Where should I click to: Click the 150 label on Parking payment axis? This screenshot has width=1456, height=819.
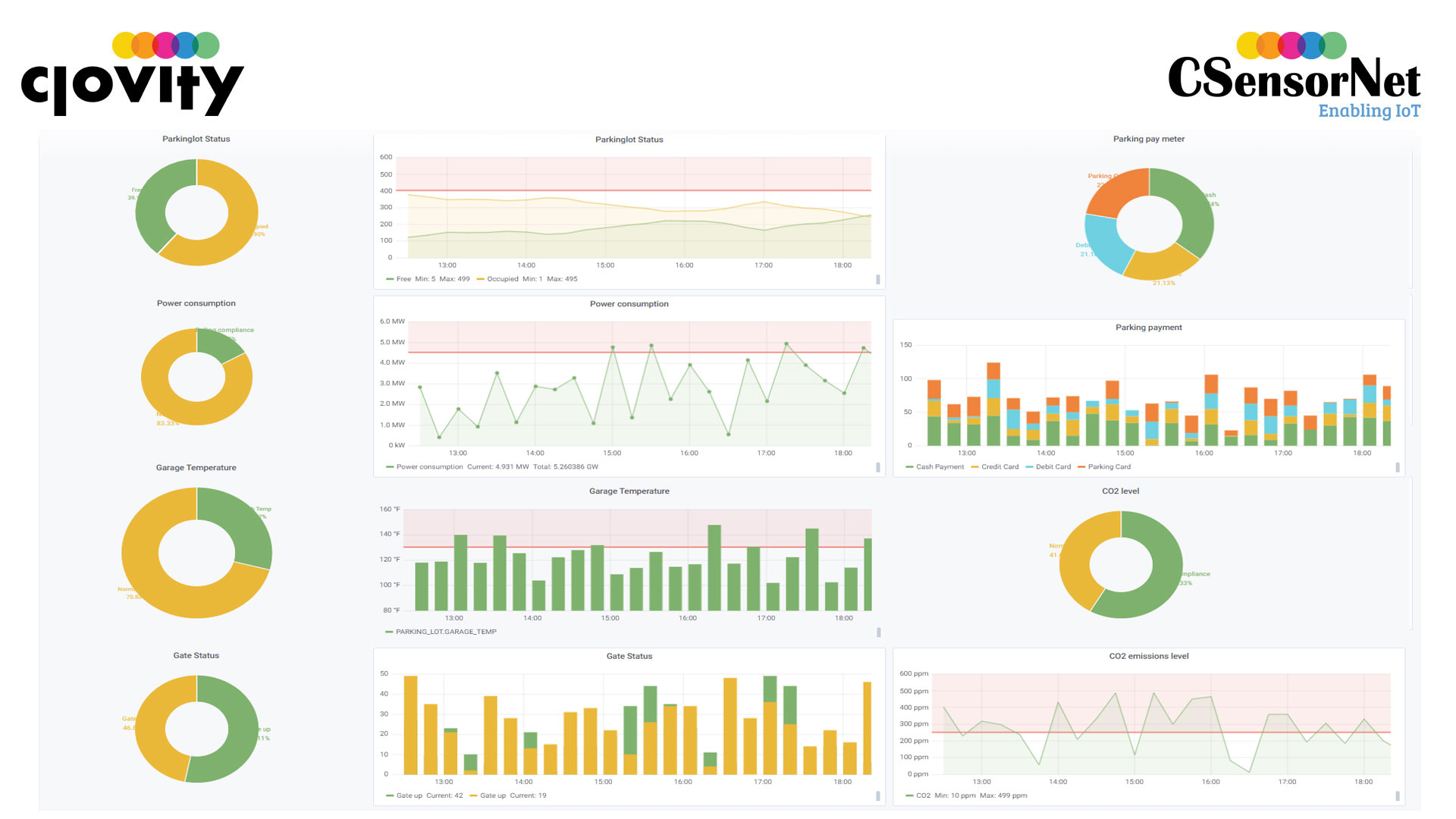(x=906, y=345)
